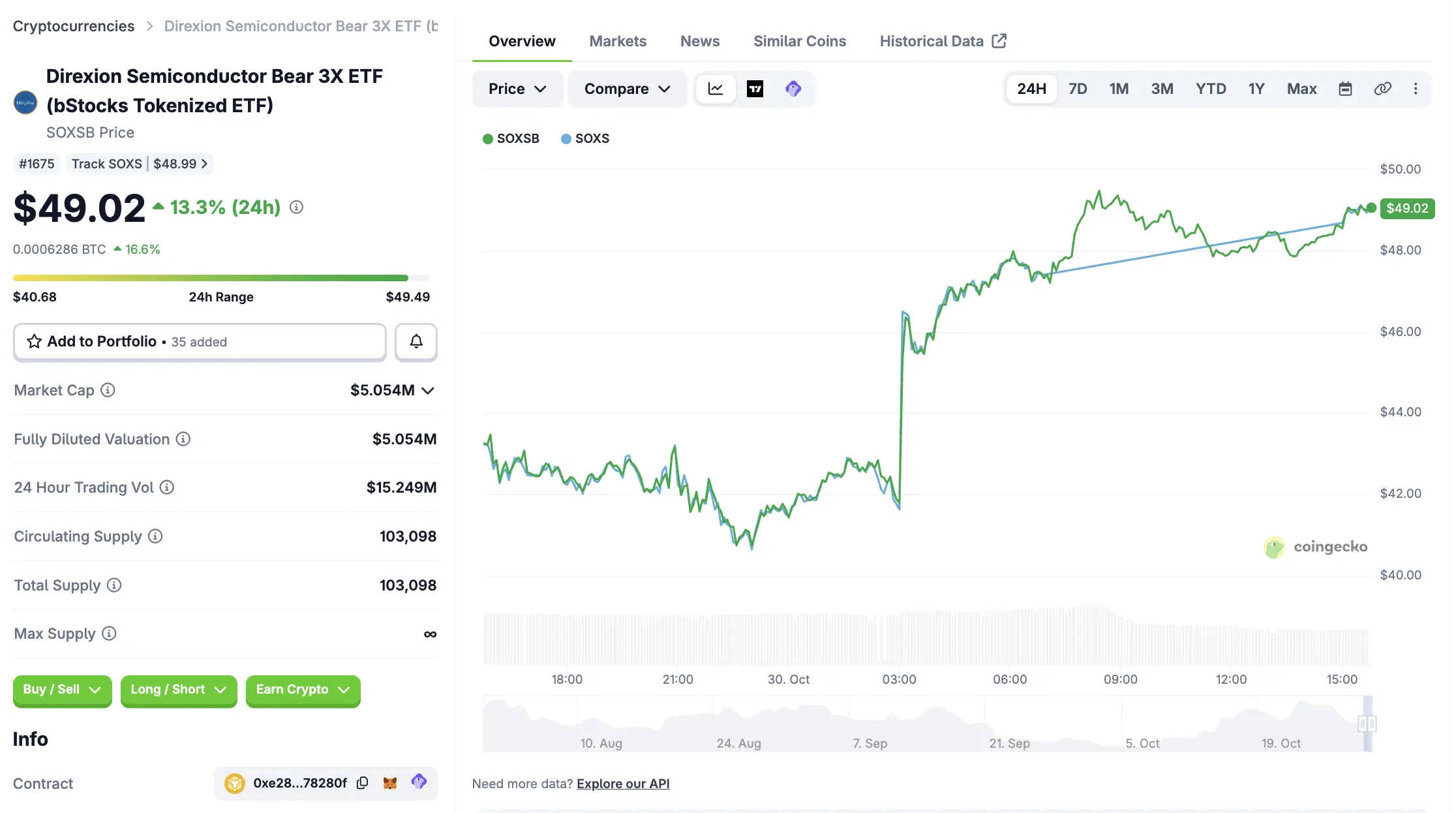1456x813 pixels.
Task: Switch to the News tab
Action: coord(700,41)
